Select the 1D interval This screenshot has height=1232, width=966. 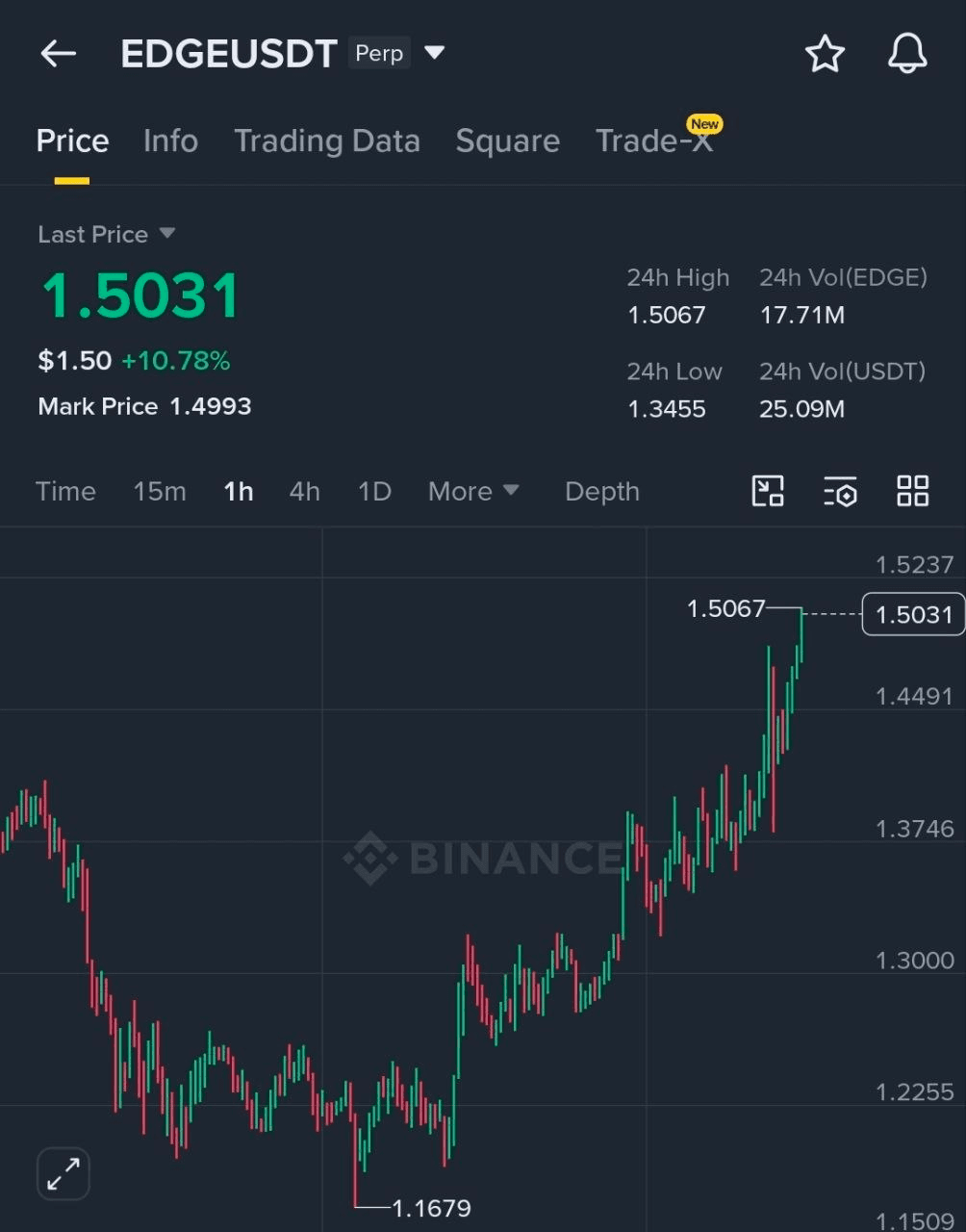click(x=374, y=491)
